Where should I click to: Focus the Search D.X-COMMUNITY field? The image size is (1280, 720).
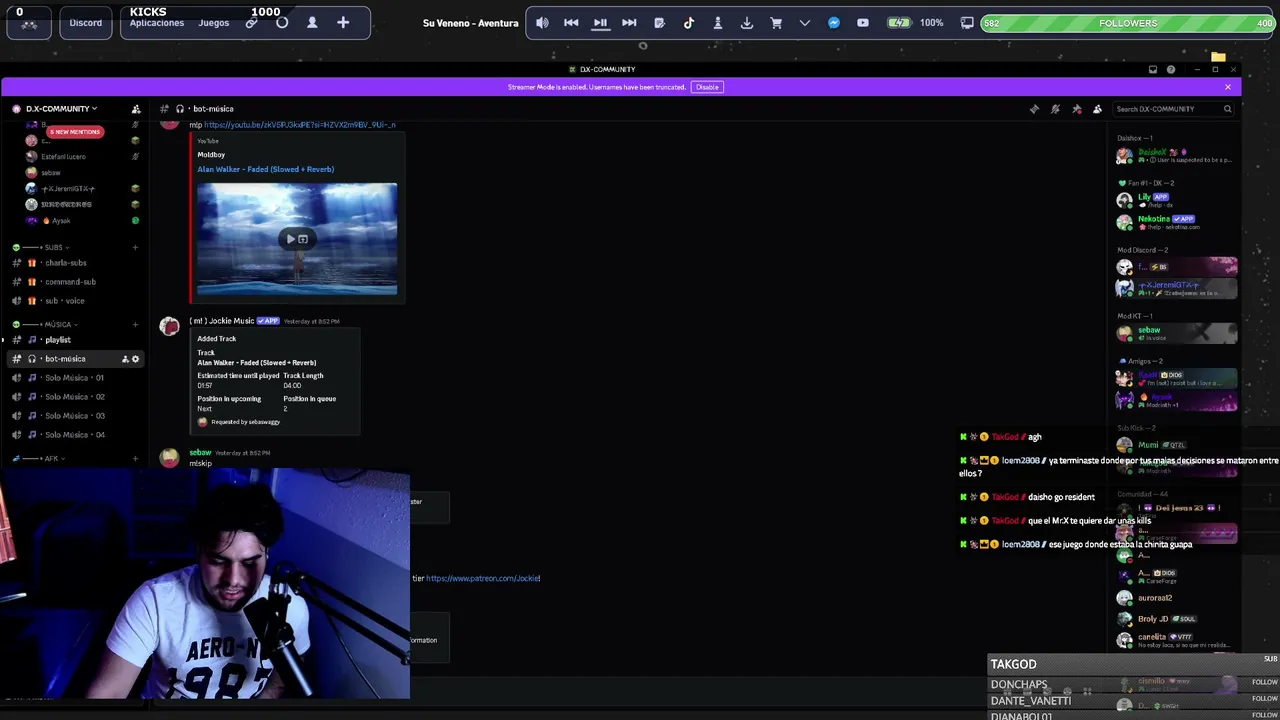tap(1175, 109)
